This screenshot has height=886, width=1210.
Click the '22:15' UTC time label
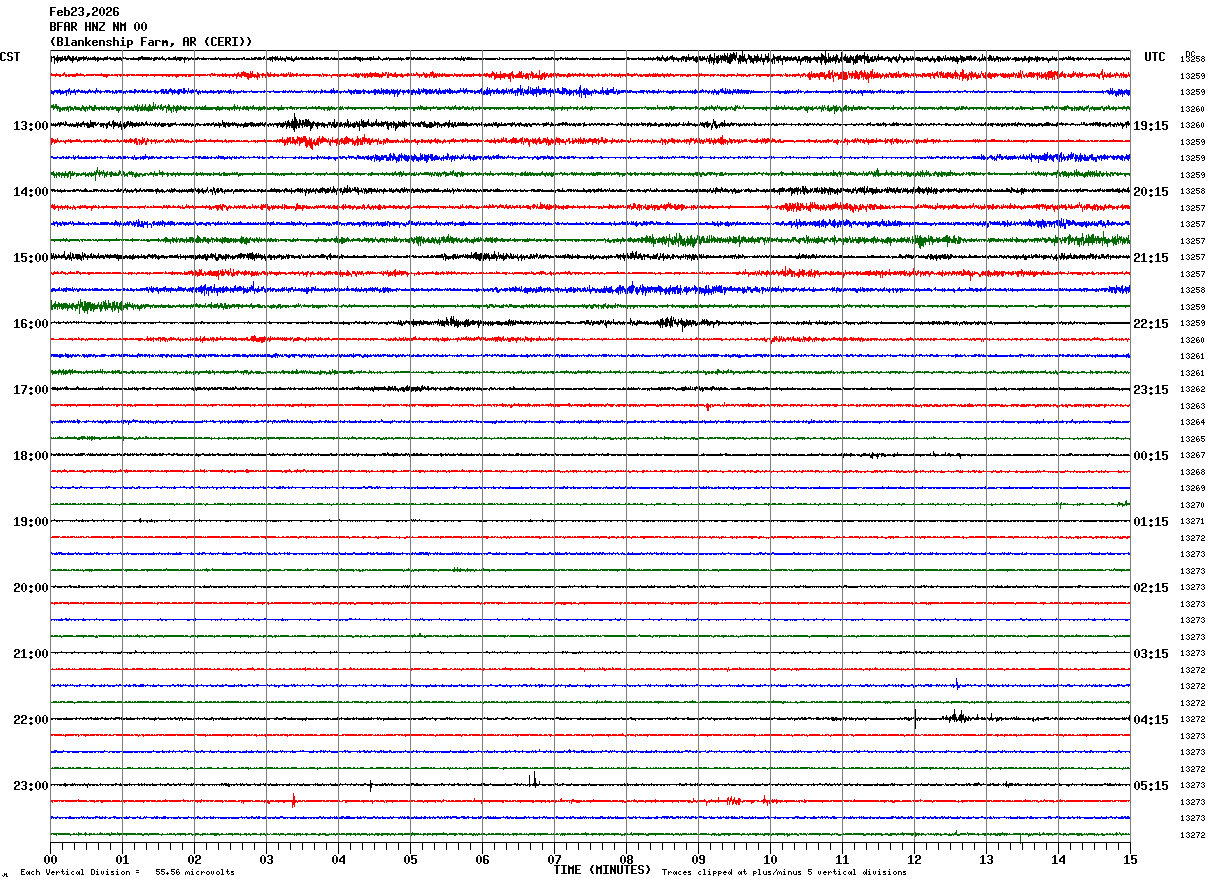click(1151, 324)
